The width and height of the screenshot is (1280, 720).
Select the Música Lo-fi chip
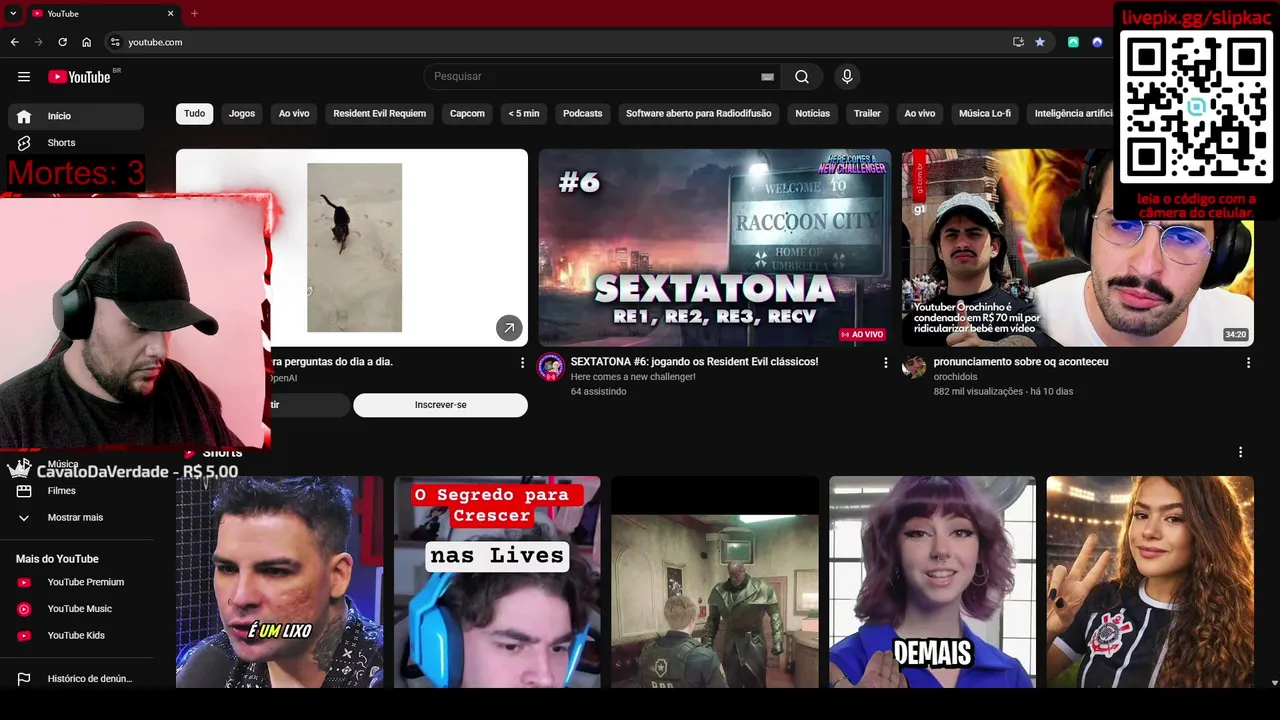pyautogui.click(x=985, y=114)
